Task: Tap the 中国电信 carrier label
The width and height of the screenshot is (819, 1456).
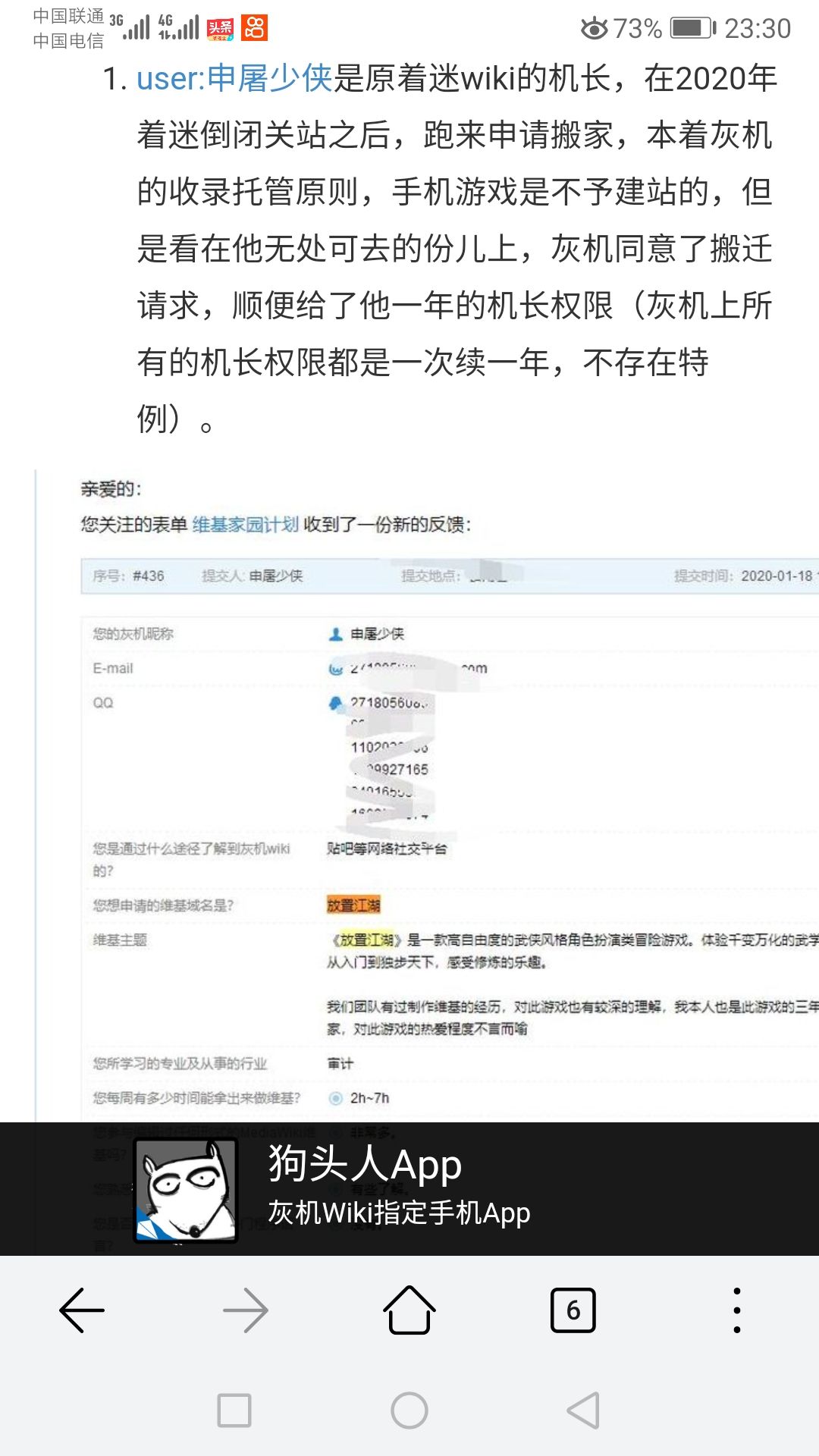Action: pos(68,41)
